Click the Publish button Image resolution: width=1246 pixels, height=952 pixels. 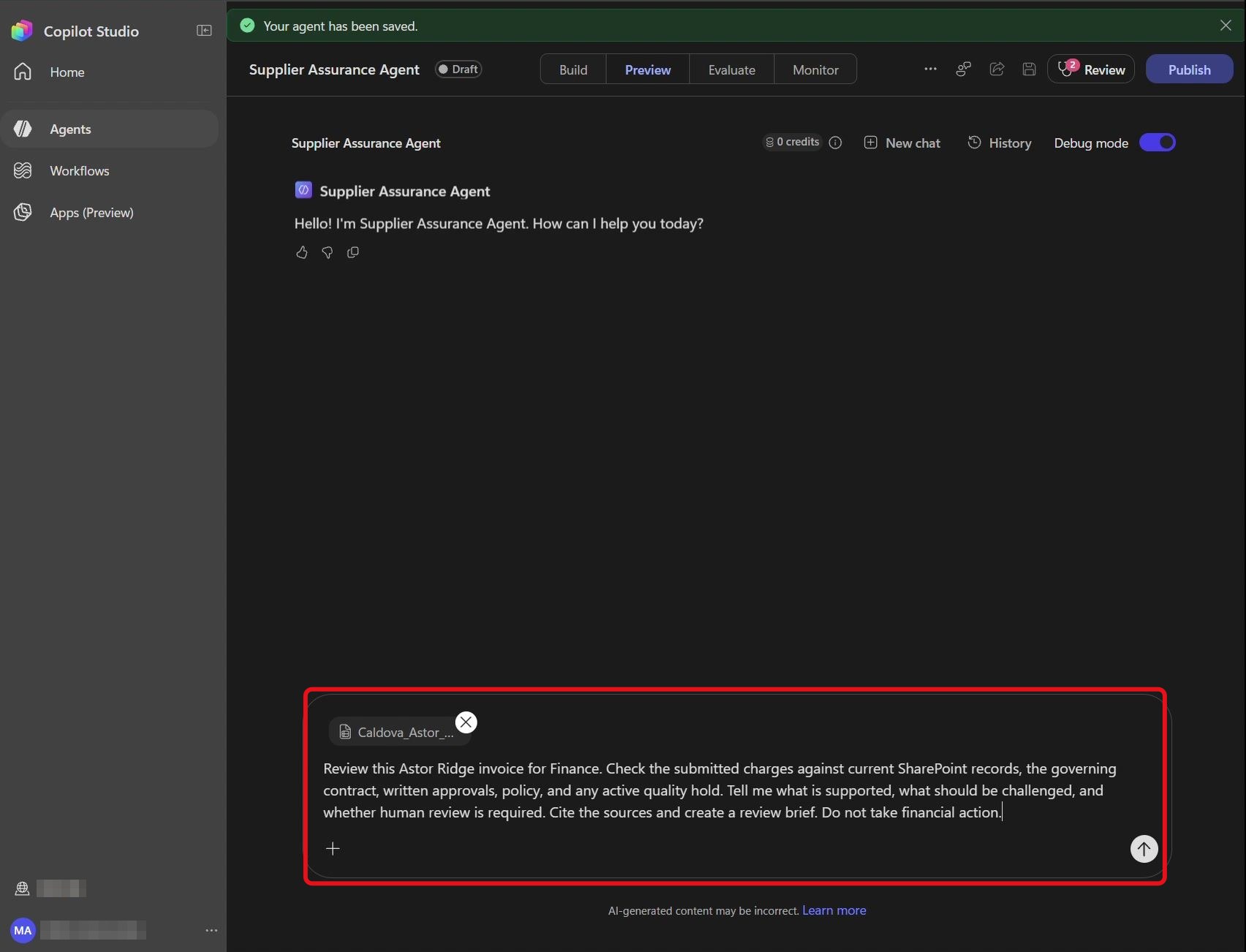point(1189,69)
